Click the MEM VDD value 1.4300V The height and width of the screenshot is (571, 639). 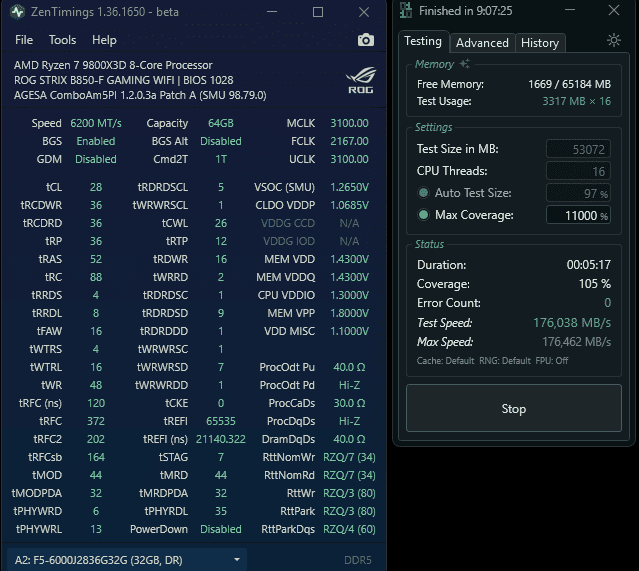(349, 259)
